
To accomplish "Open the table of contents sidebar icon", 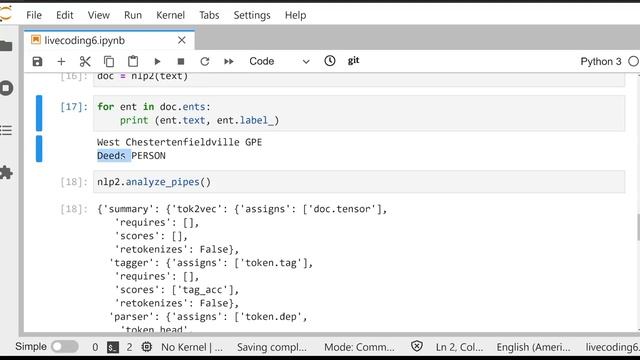I will click(6, 130).
